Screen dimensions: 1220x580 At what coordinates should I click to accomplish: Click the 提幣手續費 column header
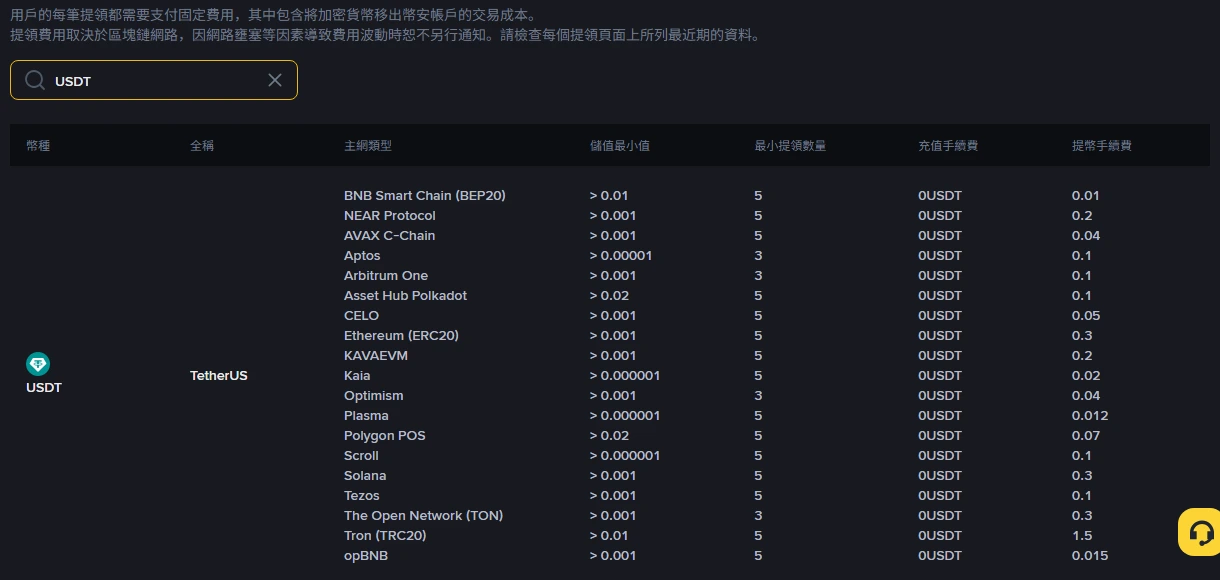click(x=1102, y=146)
